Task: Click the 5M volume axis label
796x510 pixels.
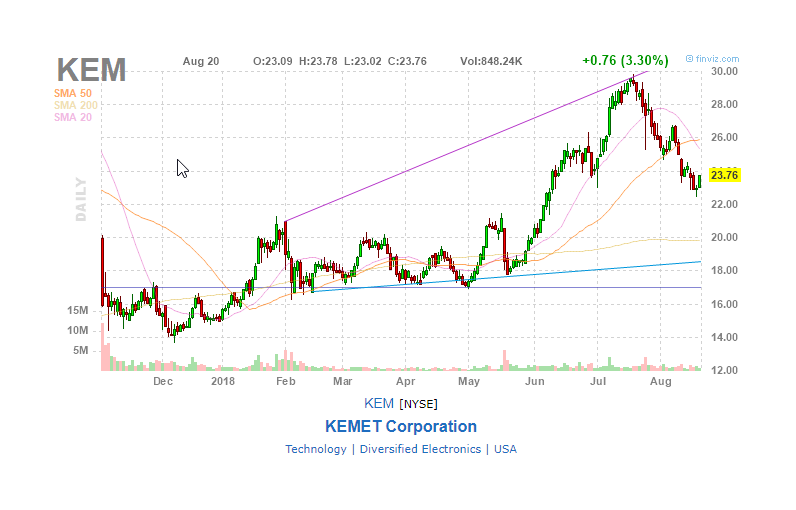Action: (81, 350)
